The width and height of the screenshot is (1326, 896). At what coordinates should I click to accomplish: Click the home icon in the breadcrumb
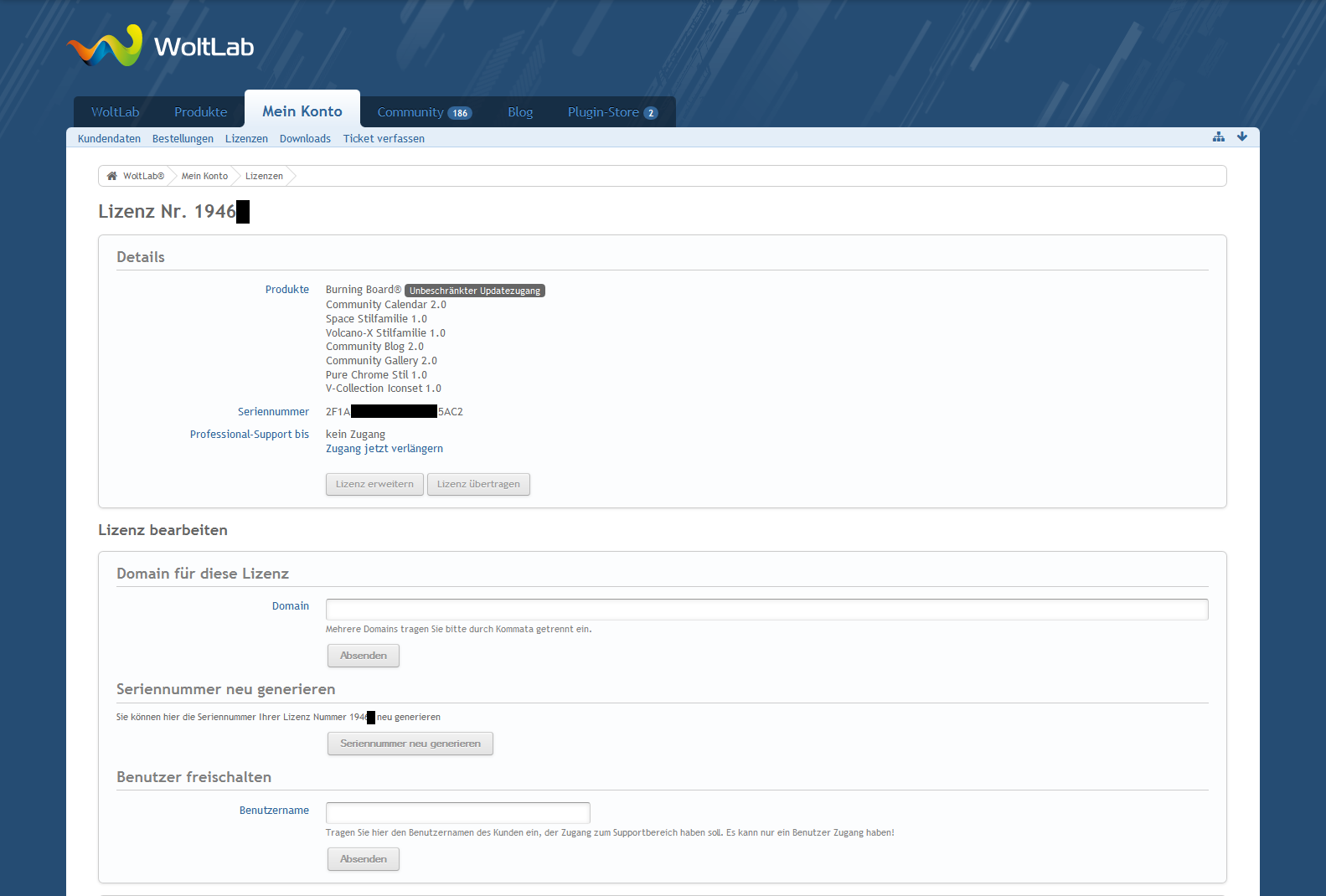click(x=112, y=176)
